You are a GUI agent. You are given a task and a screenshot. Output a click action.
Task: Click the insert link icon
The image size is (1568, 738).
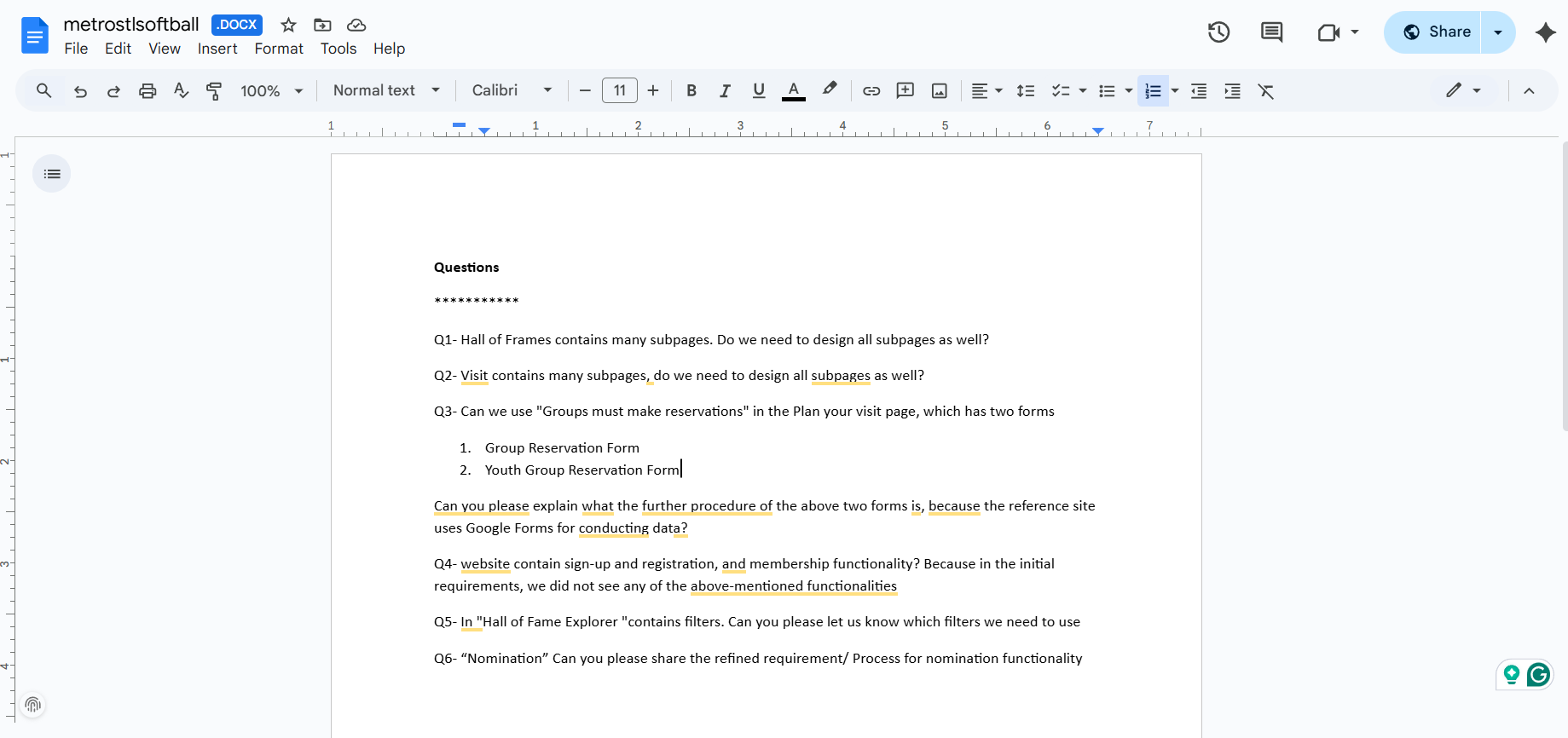point(871,91)
